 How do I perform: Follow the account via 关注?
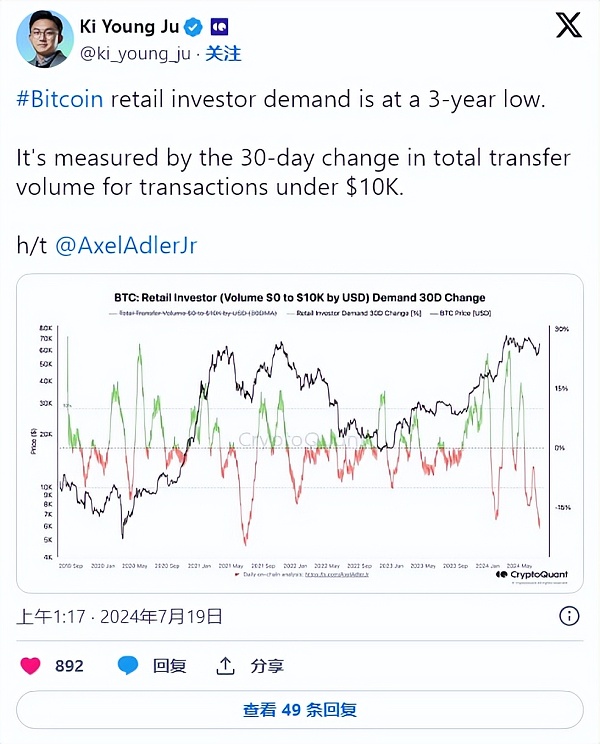click(x=223, y=53)
